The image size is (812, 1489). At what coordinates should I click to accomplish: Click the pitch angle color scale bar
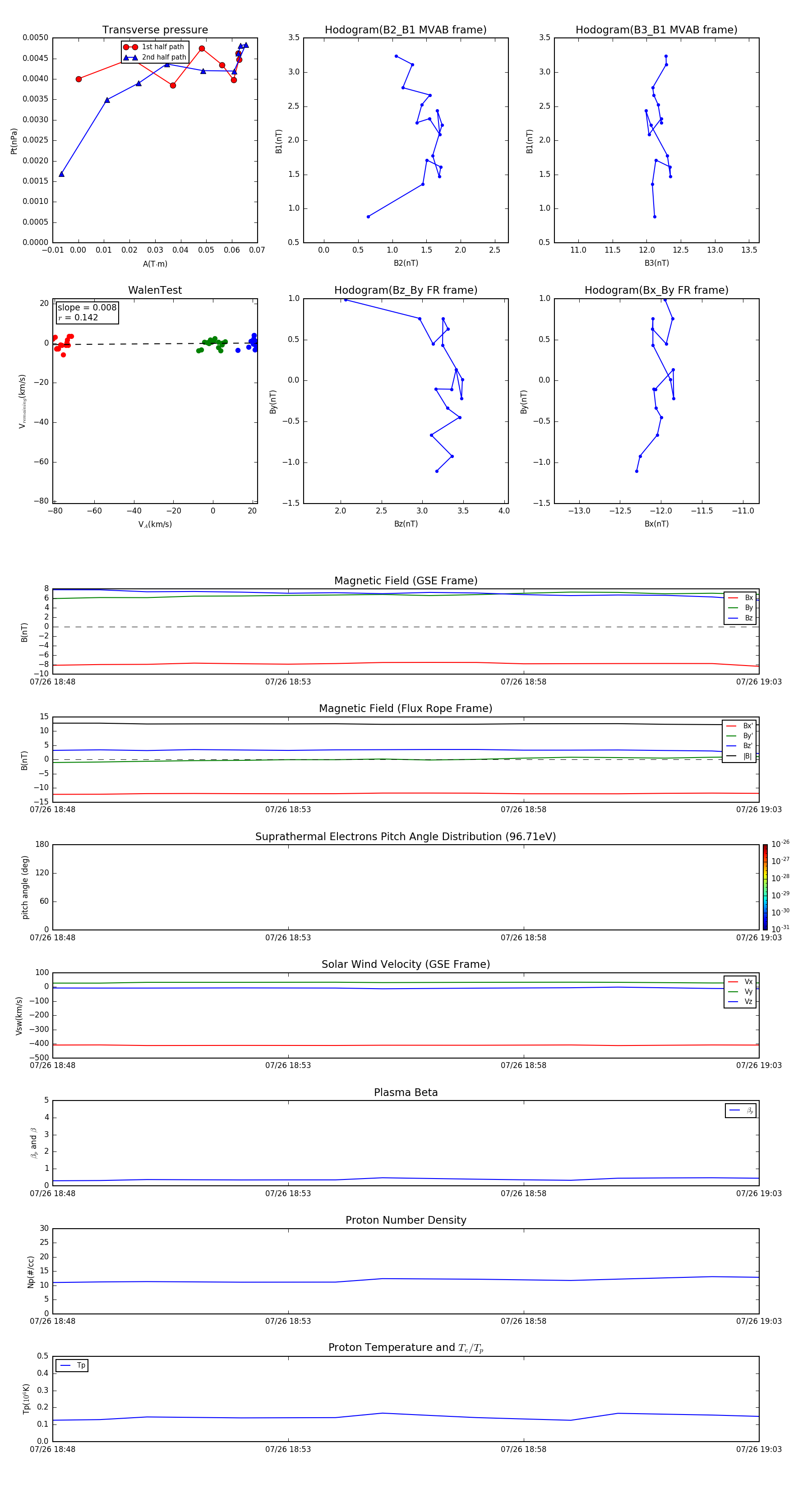pos(765,887)
